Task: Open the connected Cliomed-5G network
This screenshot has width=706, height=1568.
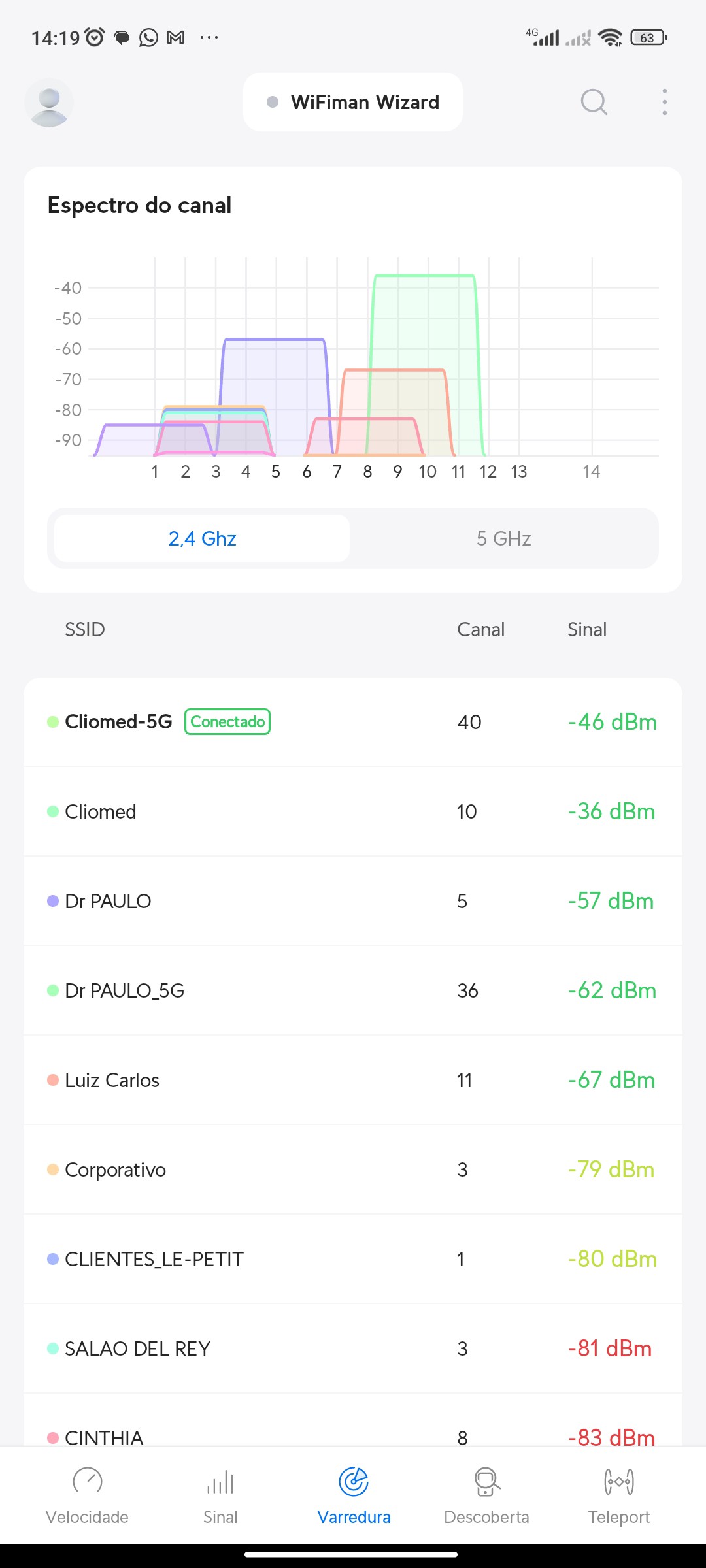Action: point(353,722)
